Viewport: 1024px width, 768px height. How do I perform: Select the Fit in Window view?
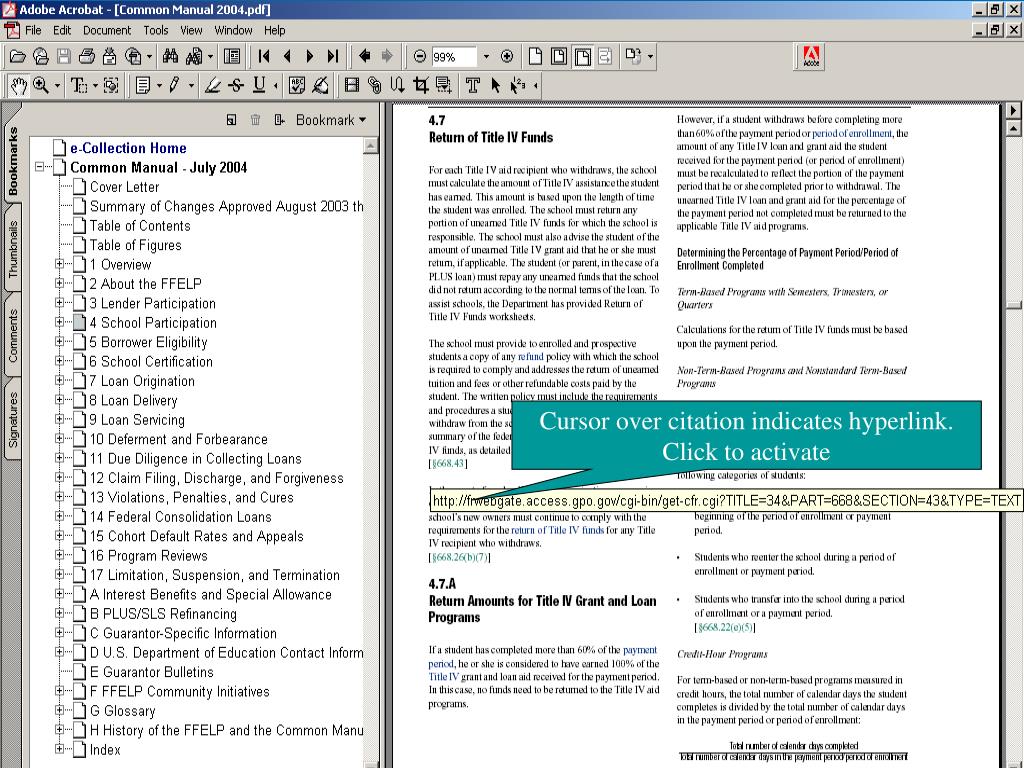(x=559, y=57)
